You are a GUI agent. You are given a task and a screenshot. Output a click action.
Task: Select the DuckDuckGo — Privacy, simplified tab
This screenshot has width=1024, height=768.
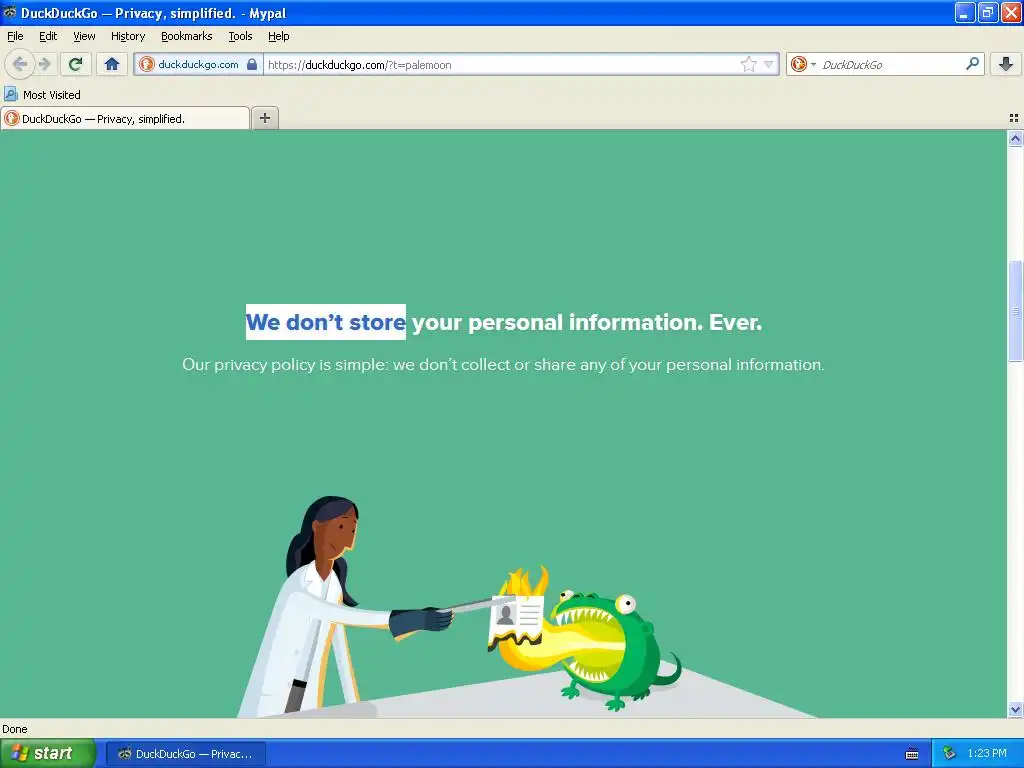pos(125,118)
